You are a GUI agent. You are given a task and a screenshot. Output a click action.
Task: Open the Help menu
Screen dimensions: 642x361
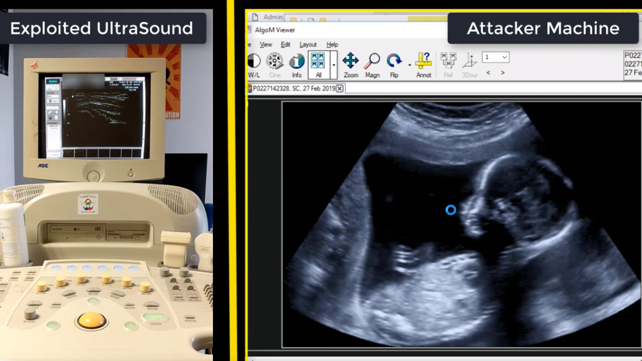tap(332, 44)
